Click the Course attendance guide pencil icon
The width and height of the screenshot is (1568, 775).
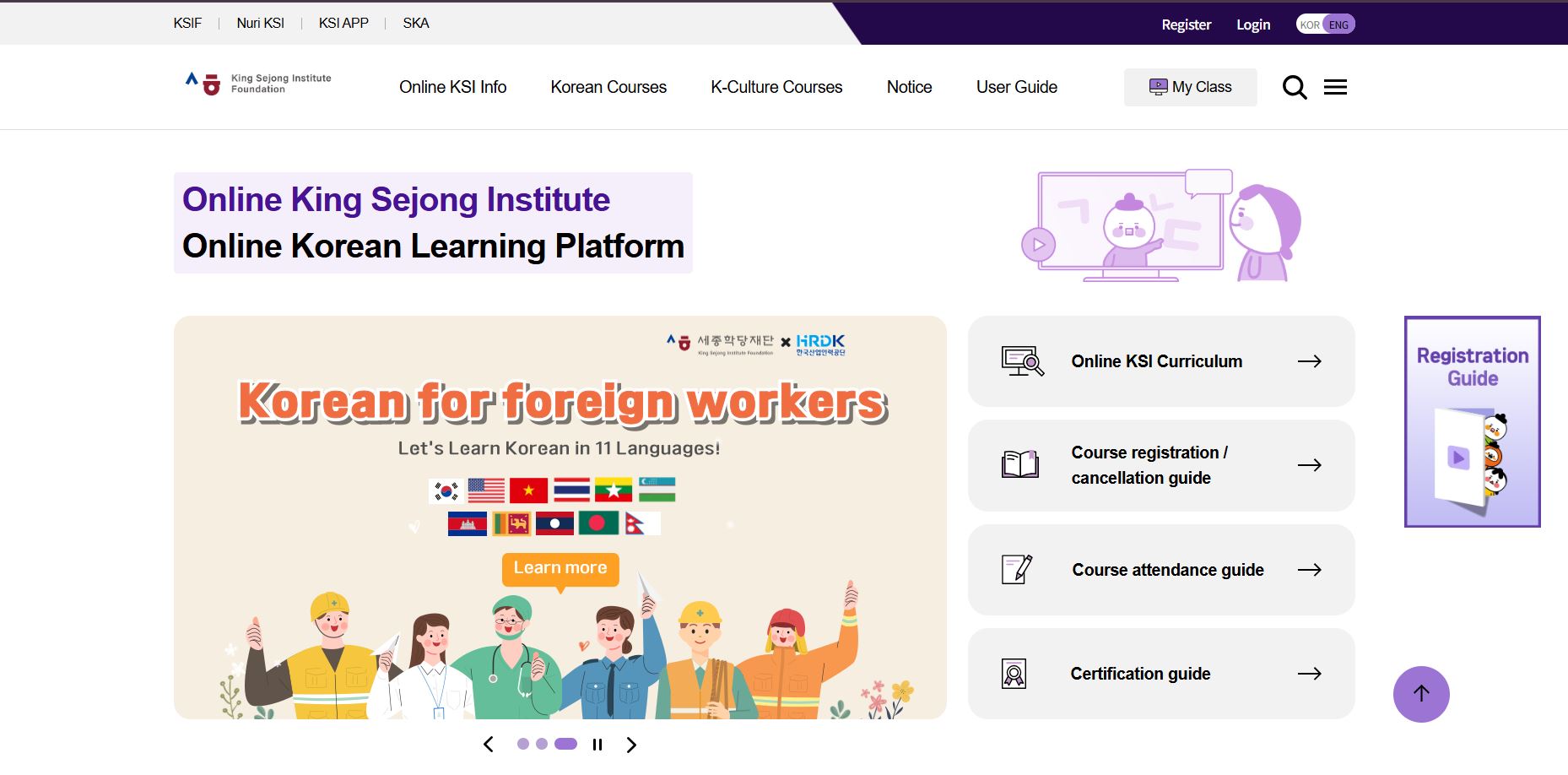(1017, 570)
